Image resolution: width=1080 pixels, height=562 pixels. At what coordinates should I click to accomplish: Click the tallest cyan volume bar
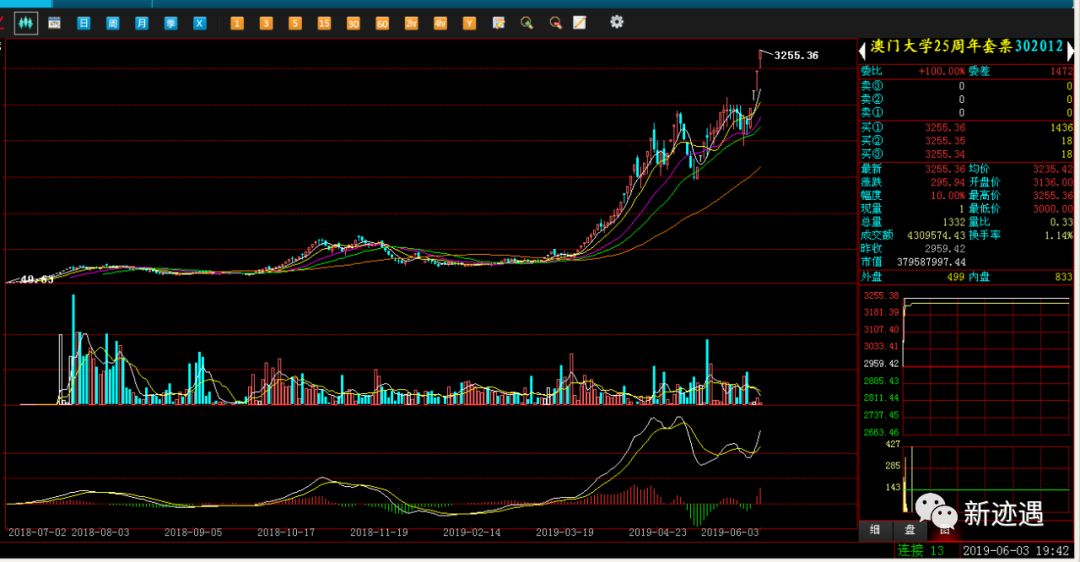pos(73,349)
